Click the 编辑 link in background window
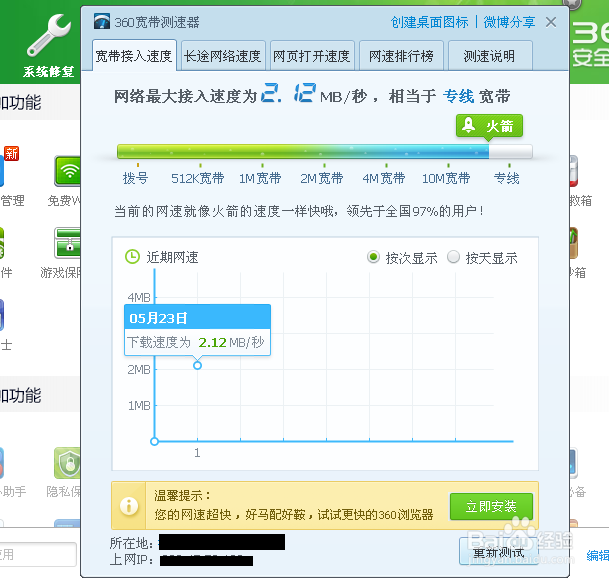The height and width of the screenshot is (581, 609). click(x=598, y=555)
